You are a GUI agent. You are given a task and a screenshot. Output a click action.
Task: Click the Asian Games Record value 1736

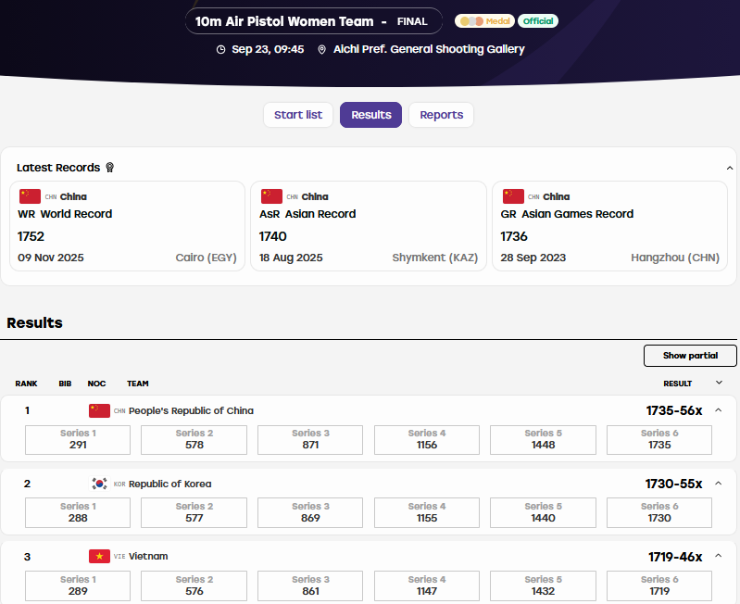click(514, 236)
